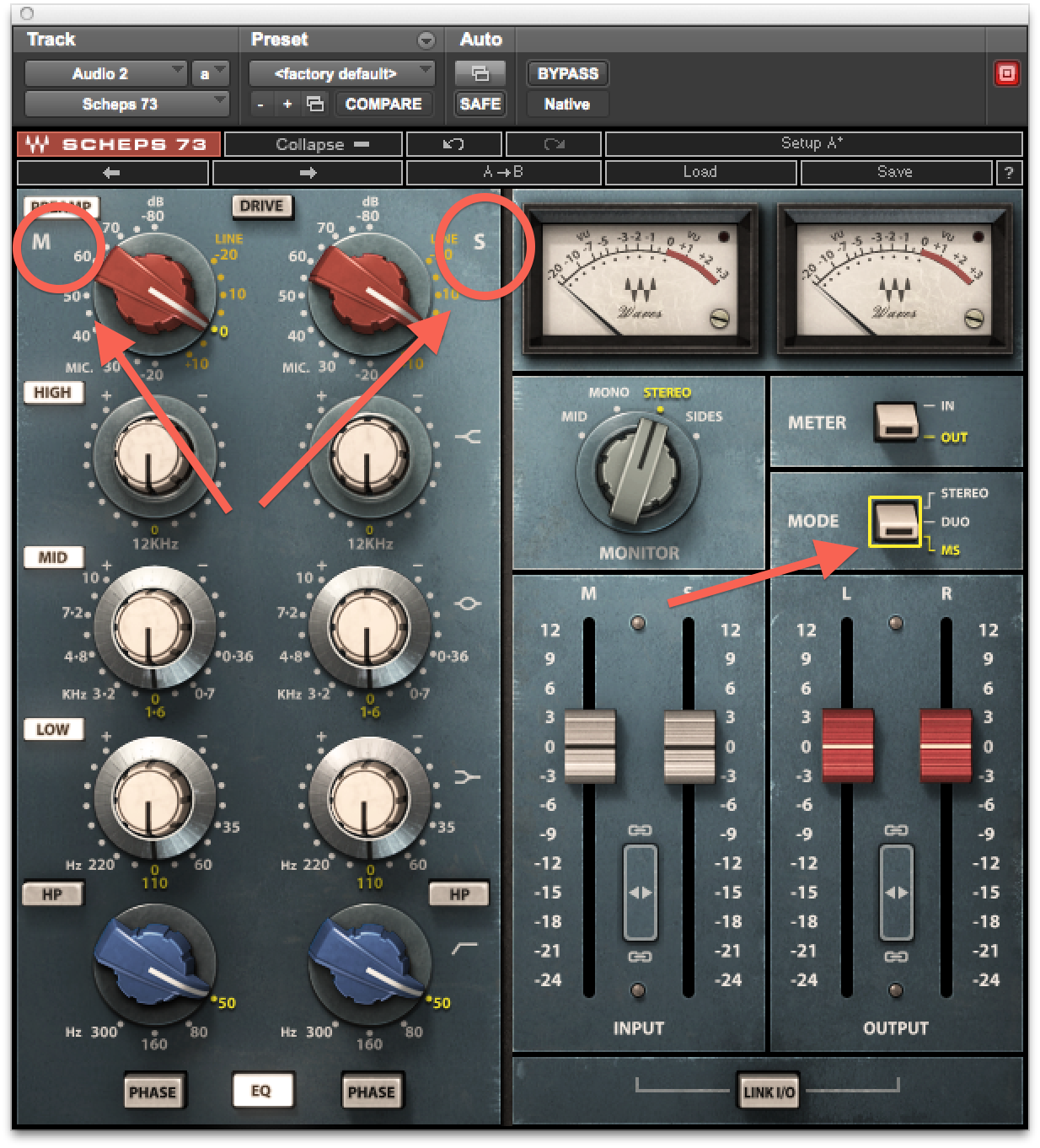1040x1148 pixels.
Task: Click the Save menu button
Action: 896,172
